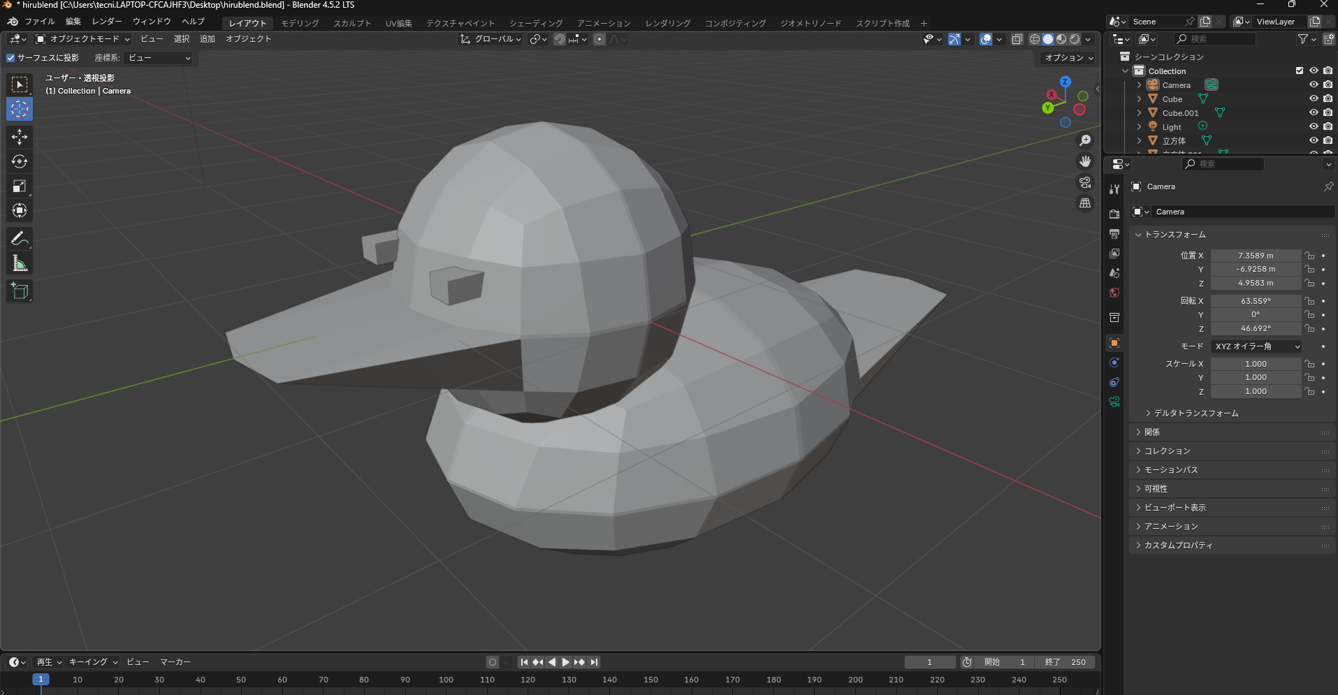Toggle the project-to-surface checkbox
This screenshot has width=1338, height=695.
point(11,58)
